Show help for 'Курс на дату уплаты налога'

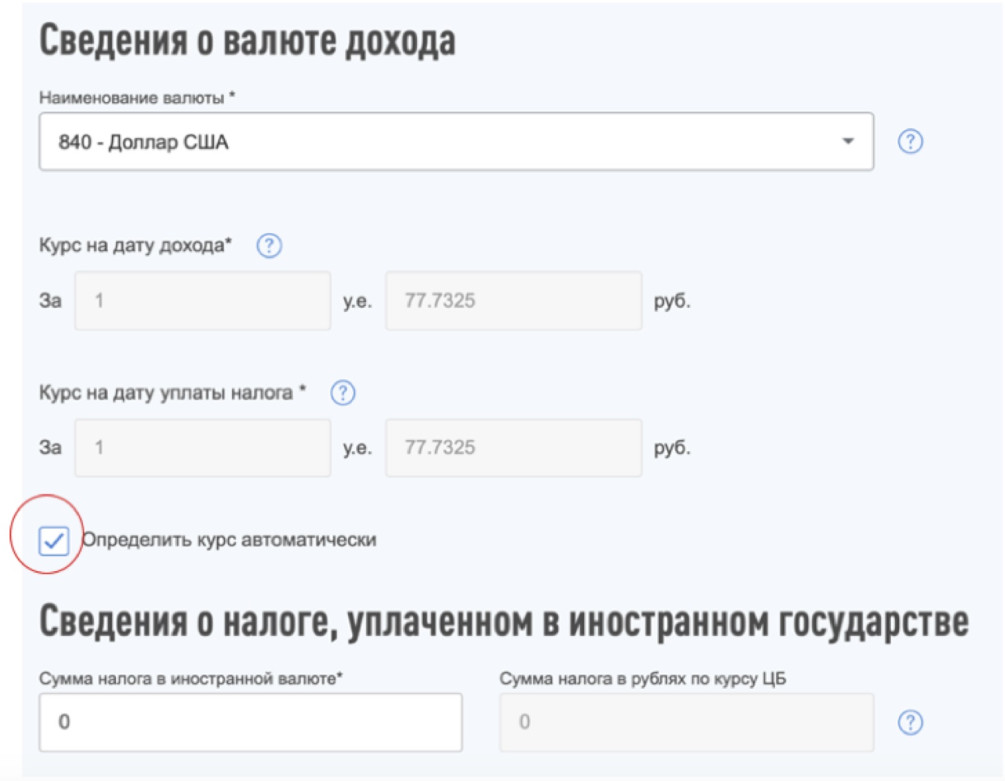[343, 393]
